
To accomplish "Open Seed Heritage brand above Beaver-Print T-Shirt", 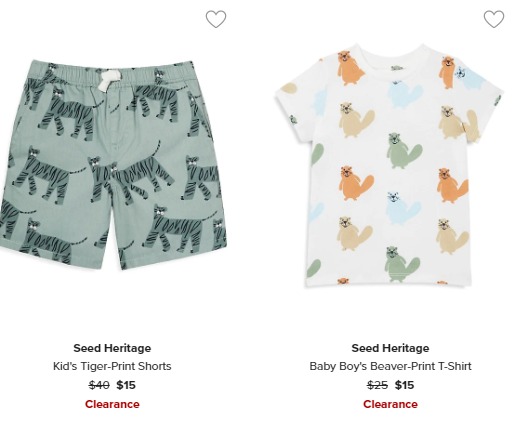I will coord(390,348).
